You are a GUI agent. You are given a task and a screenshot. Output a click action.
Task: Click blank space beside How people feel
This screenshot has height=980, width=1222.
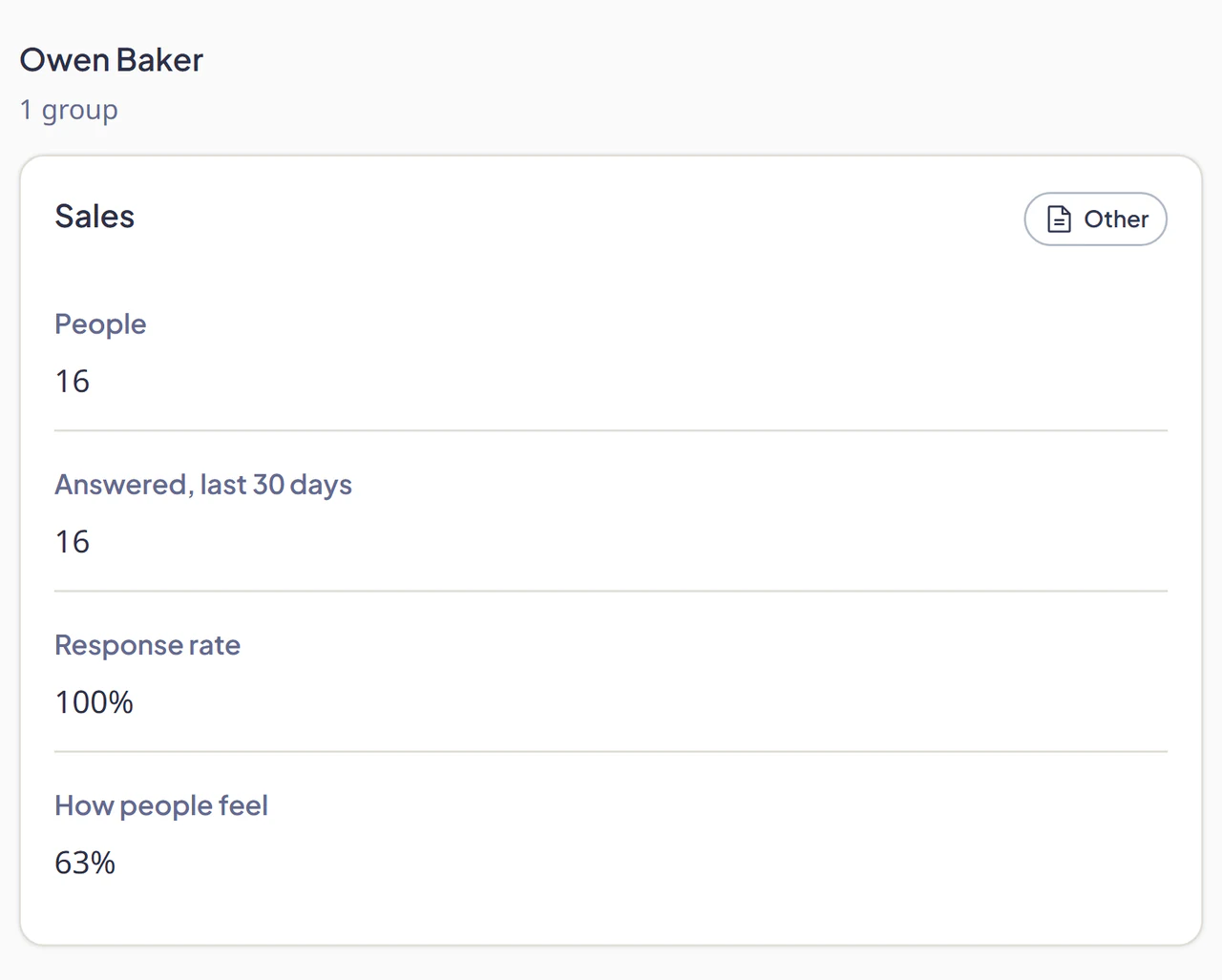click(x=716, y=806)
